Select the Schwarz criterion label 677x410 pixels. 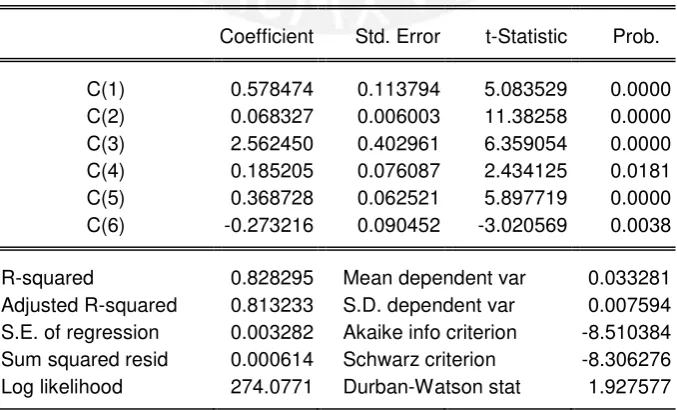[419, 360]
